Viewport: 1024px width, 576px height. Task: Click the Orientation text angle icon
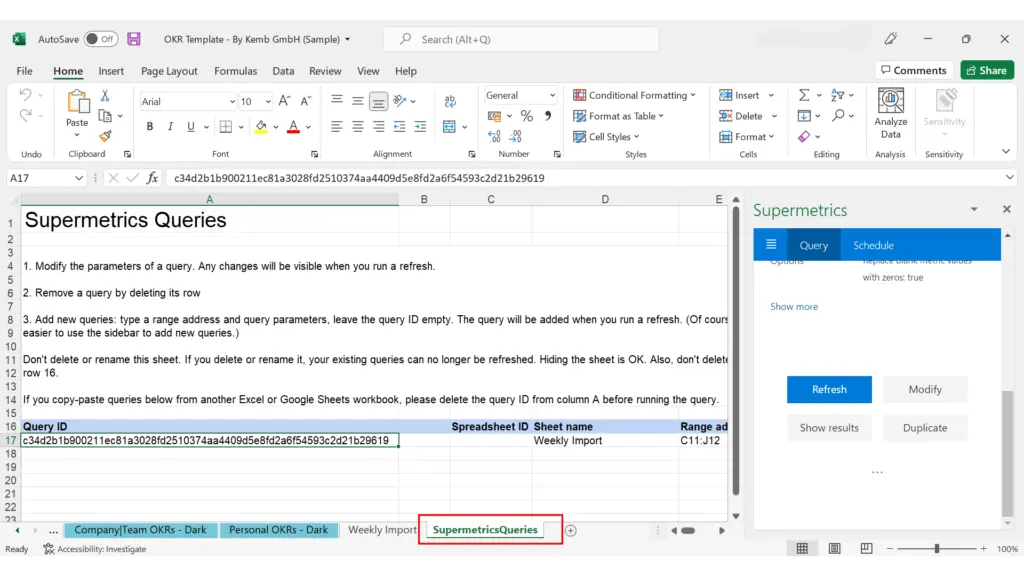[400, 101]
